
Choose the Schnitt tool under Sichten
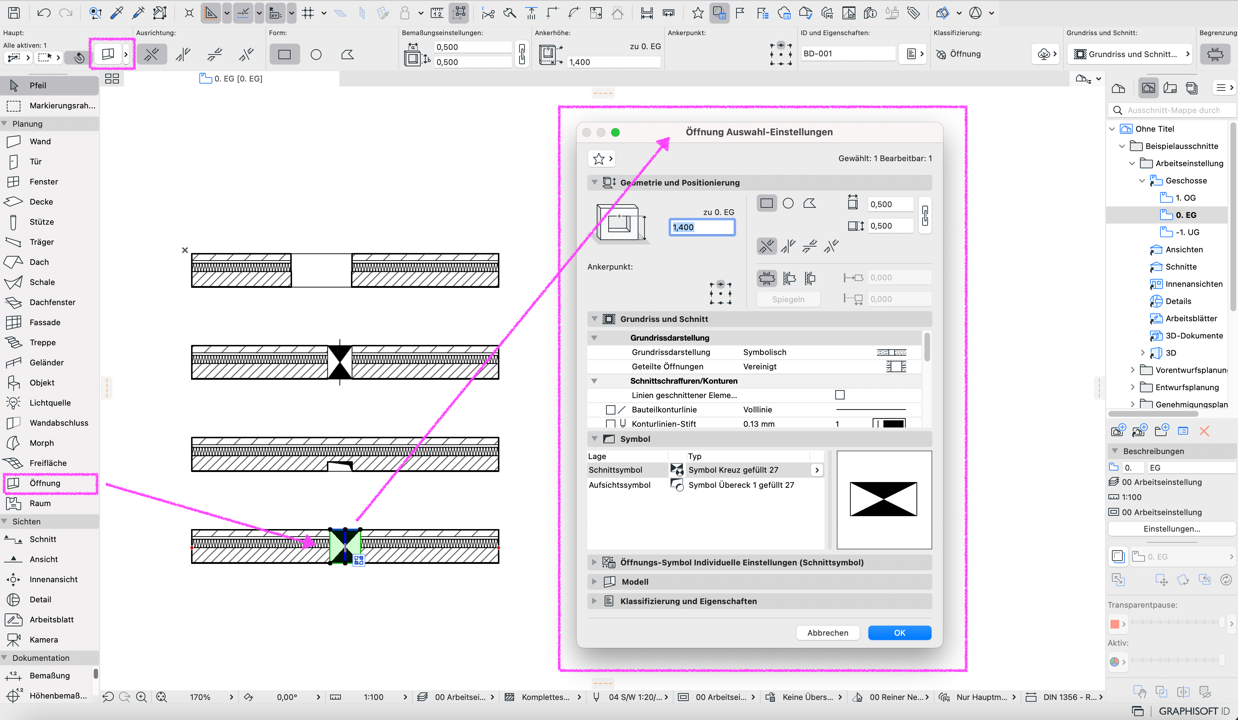click(50, 539)
